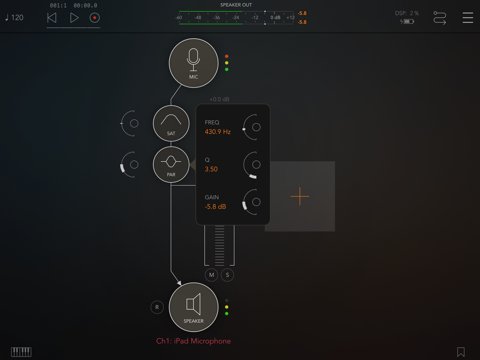The width and height of the screenshot is (480, 360).
Task: Rewind to the start of the timeline
Action: (52, 18)
